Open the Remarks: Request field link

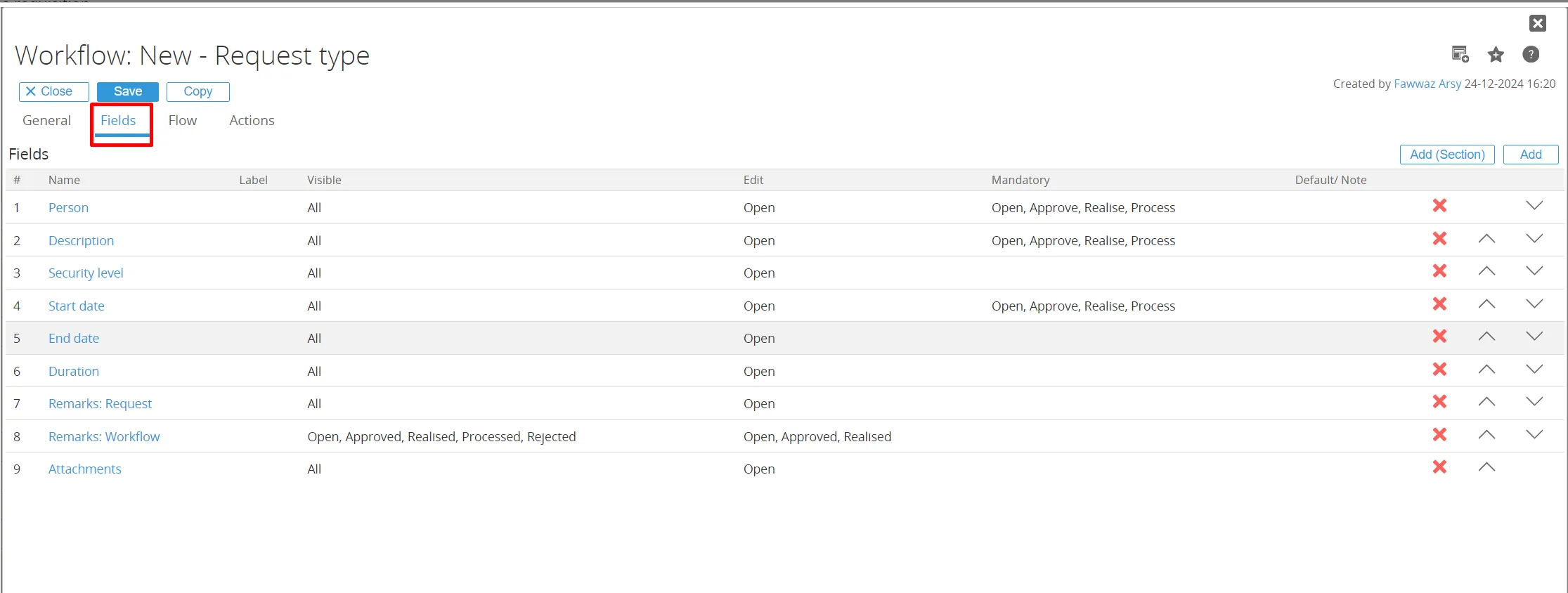tap(100, 404)
